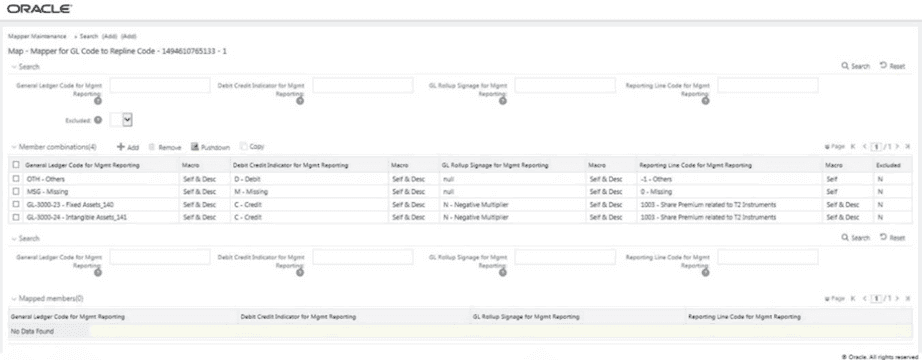
Task: Open help for GL Rollup Signage in the search above Member combinations
Action: (503, 101)
